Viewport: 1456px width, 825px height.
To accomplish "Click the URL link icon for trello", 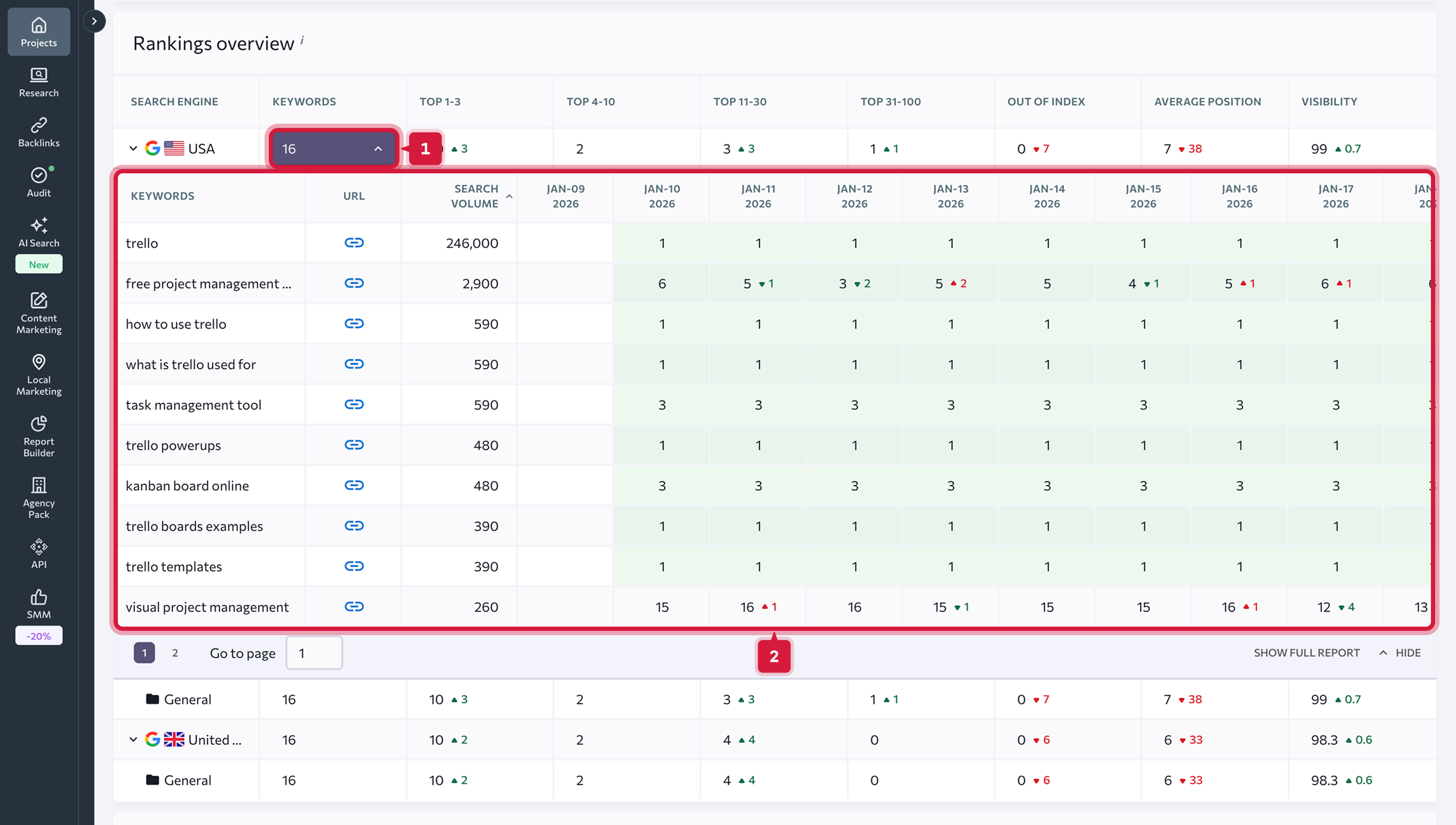I will (x=354, y=243).
